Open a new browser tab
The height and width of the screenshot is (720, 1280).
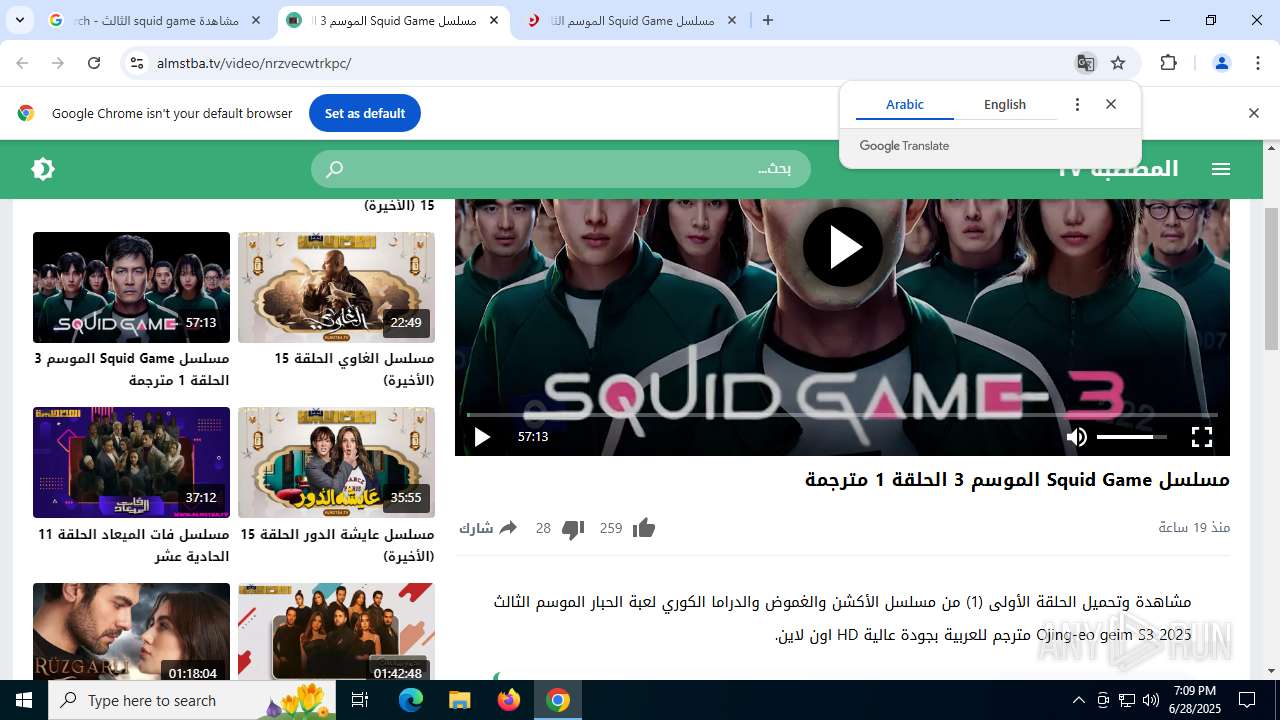(768, 20)
